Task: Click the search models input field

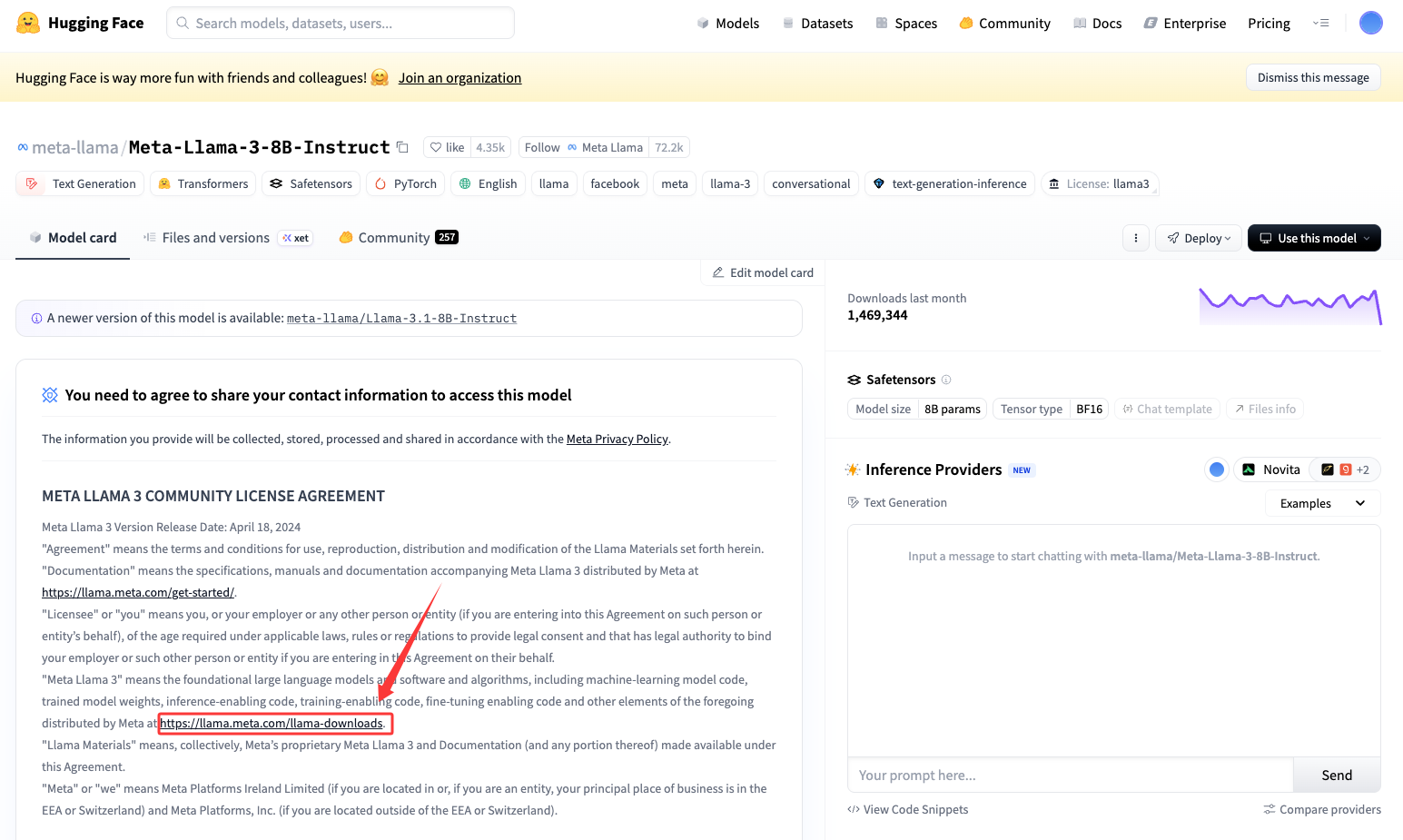Action: coord(341,23)
